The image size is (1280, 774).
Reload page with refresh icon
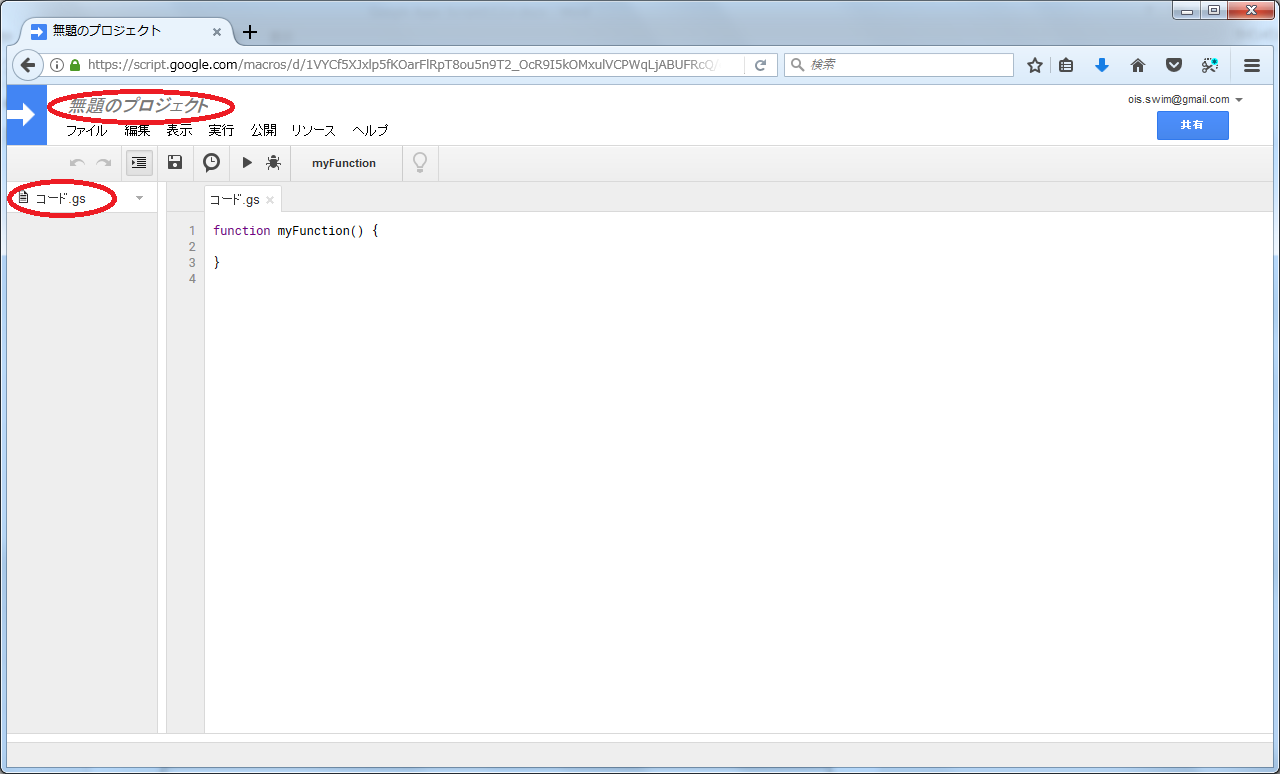tap(760, 65)
